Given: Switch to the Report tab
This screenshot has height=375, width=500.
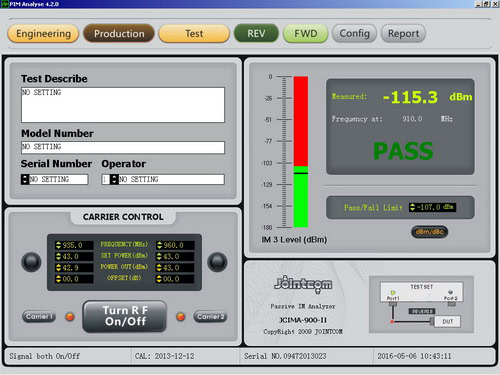Looking at the screenshot, I should (x=403, y=34).
